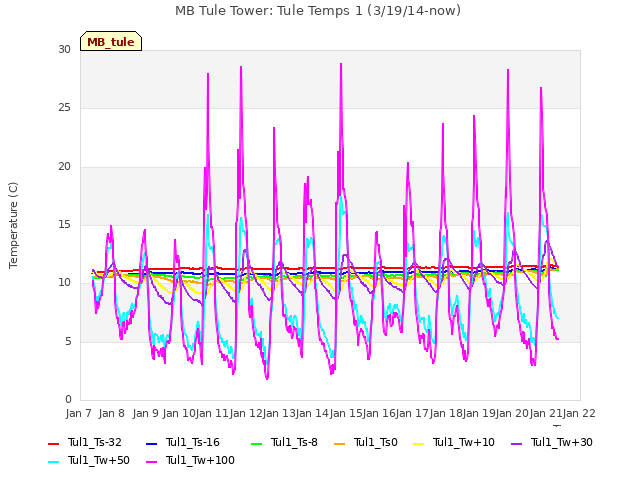This screenshot has height=480, width=640.
Task: Click the Tul1_Tw+100 legend label
Action: click(200, 460)
